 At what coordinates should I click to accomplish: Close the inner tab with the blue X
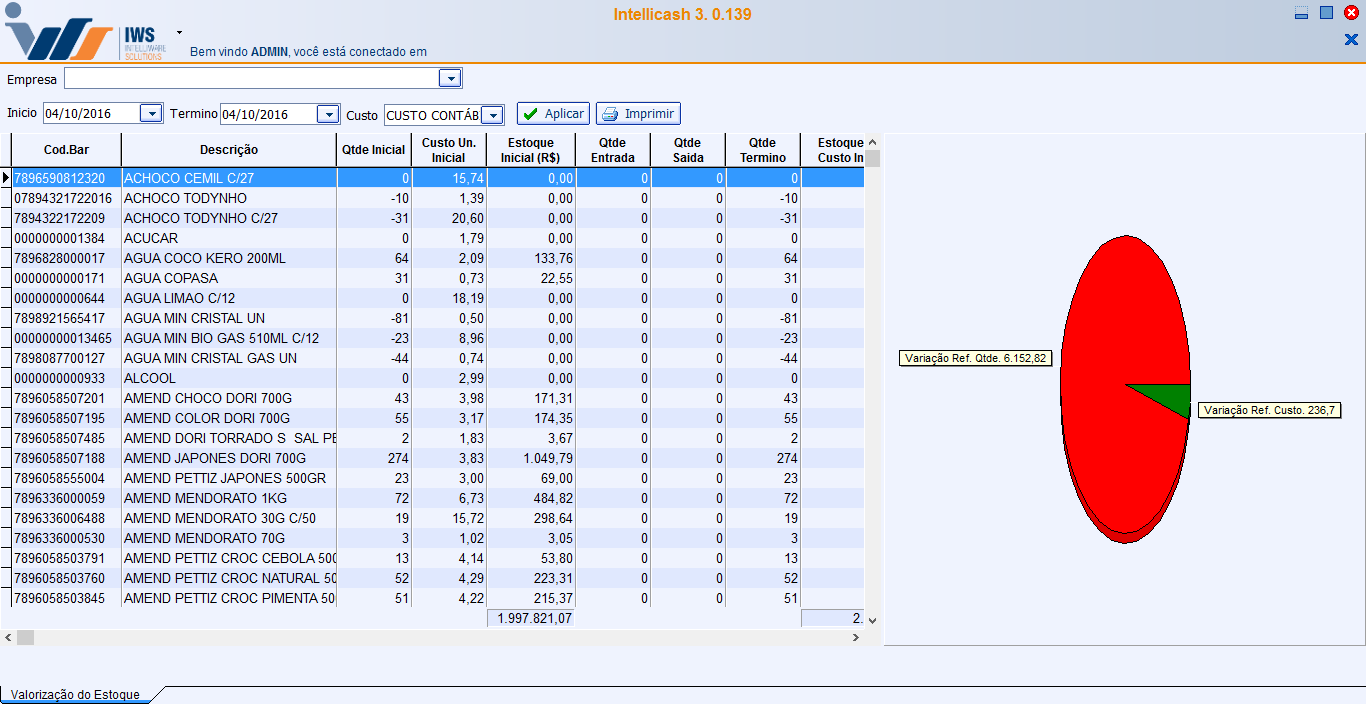(1351, 40)
